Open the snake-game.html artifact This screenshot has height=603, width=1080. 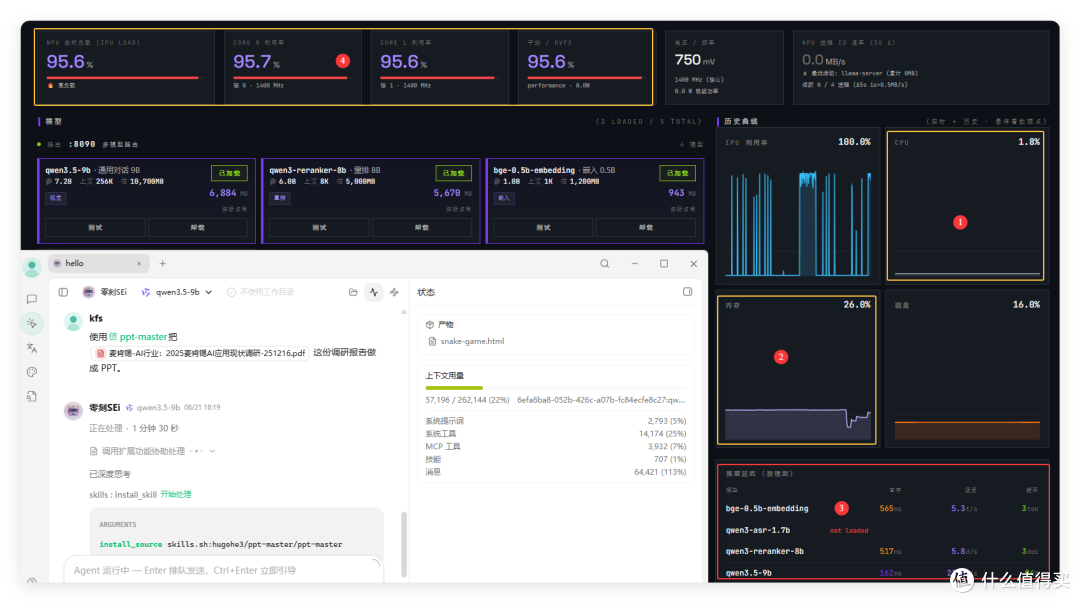[x=466, y=341]
